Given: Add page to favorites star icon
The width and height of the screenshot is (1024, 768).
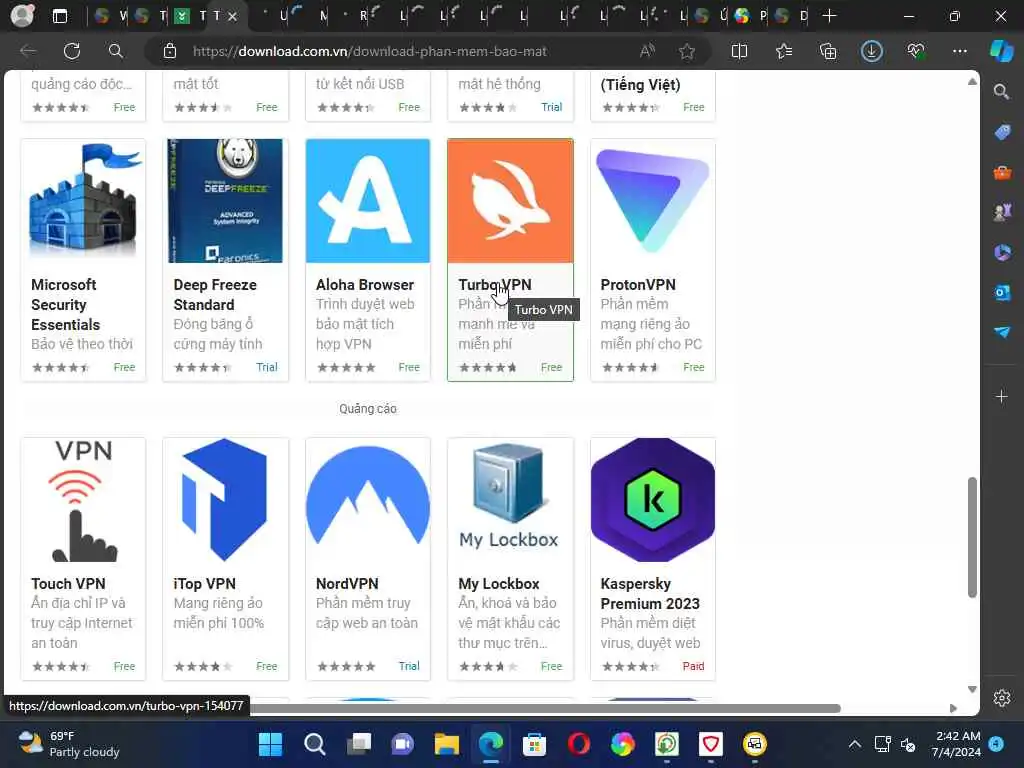Looking at the screenshot, I should [686, 51].
